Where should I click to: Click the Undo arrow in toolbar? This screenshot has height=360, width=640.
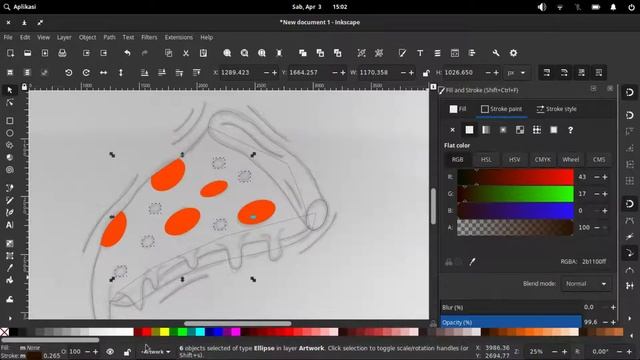[x=127, y=53]
